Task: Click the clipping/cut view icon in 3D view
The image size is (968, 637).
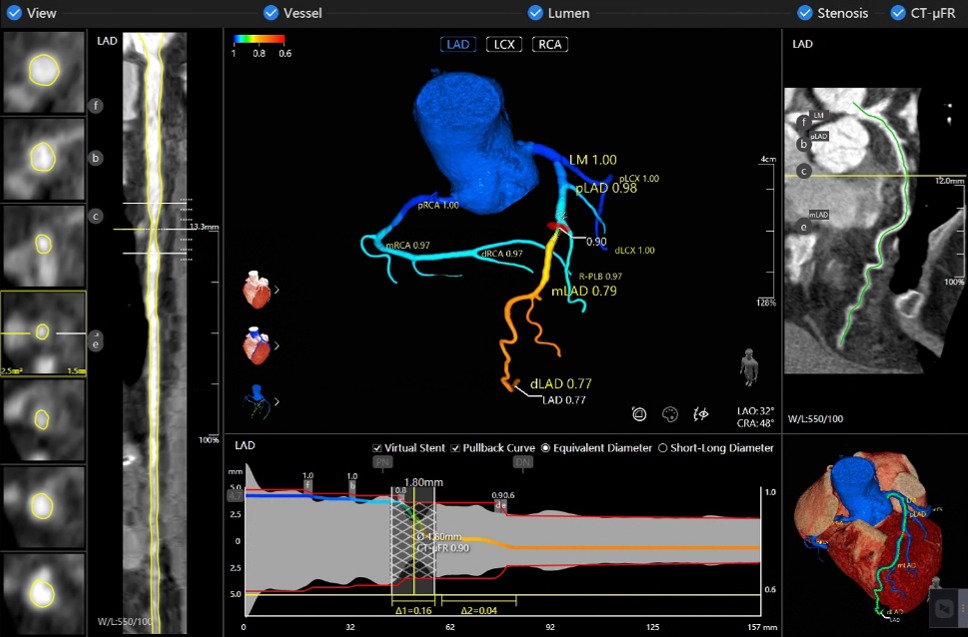Action: tap(639, 414)
